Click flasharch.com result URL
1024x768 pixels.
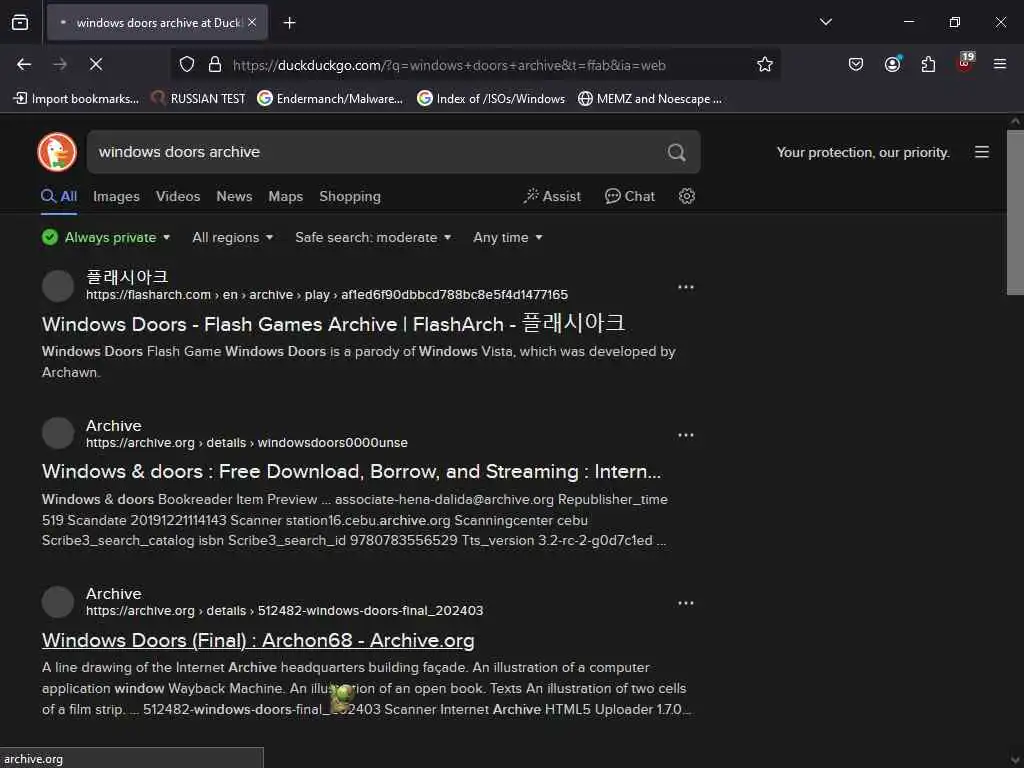(x=327, y=295)
